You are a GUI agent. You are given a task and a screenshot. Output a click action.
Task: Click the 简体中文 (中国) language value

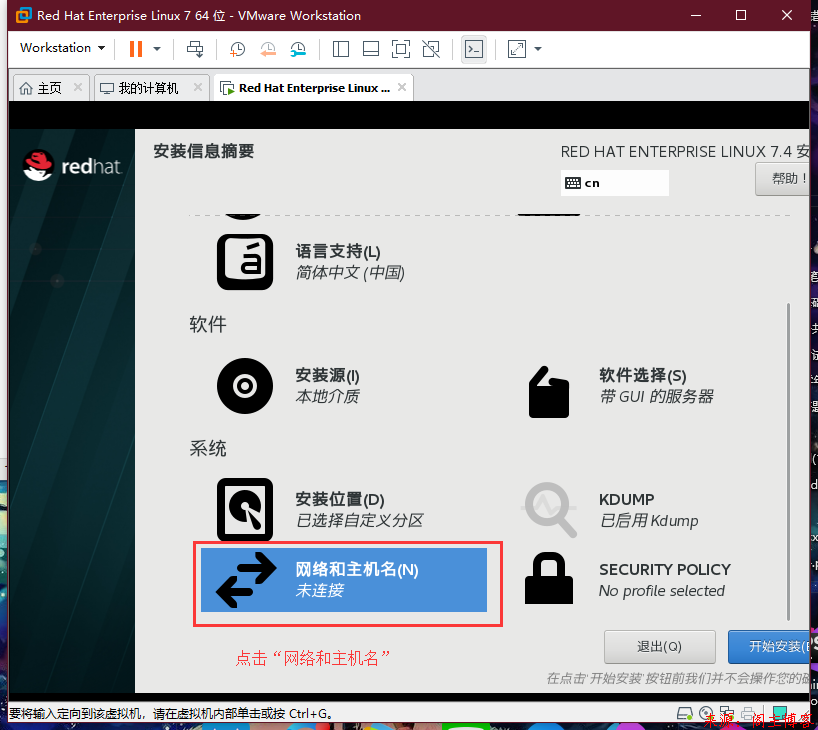point(350,272)
